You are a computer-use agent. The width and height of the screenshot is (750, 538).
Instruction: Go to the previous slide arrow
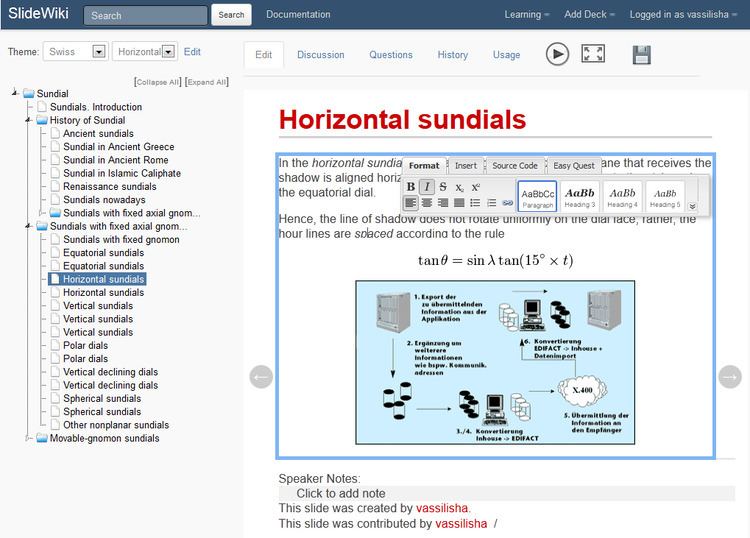pos(261,377)
